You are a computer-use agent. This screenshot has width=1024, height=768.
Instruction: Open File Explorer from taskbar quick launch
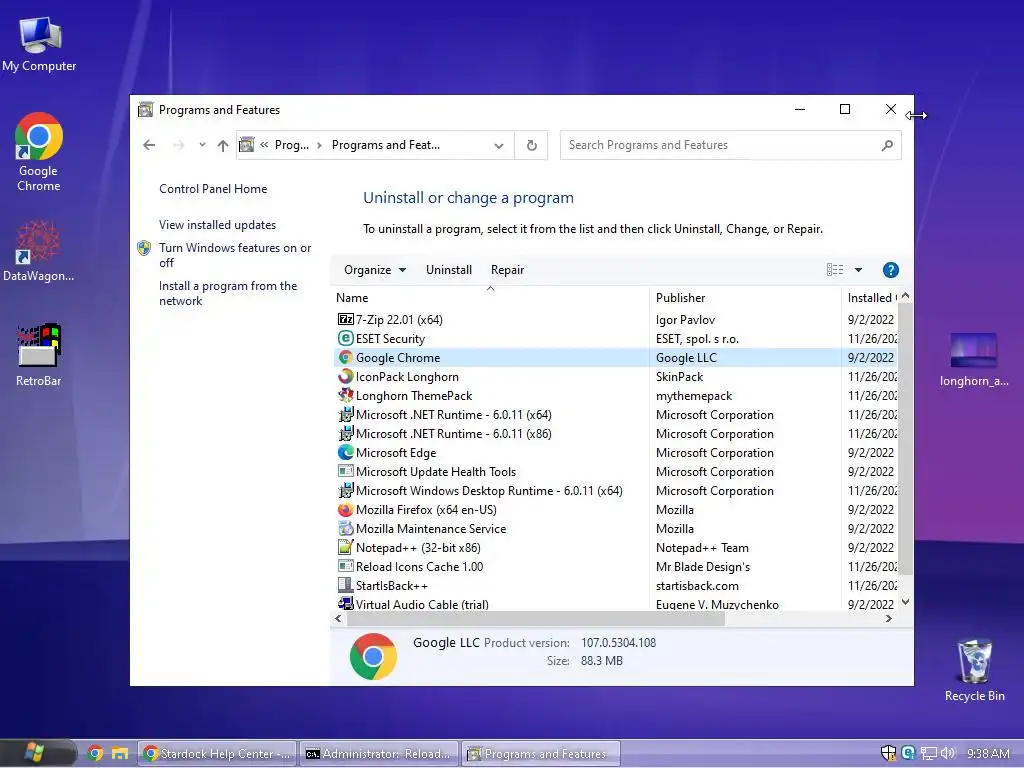pyautogui.click(x=120, y=754)
